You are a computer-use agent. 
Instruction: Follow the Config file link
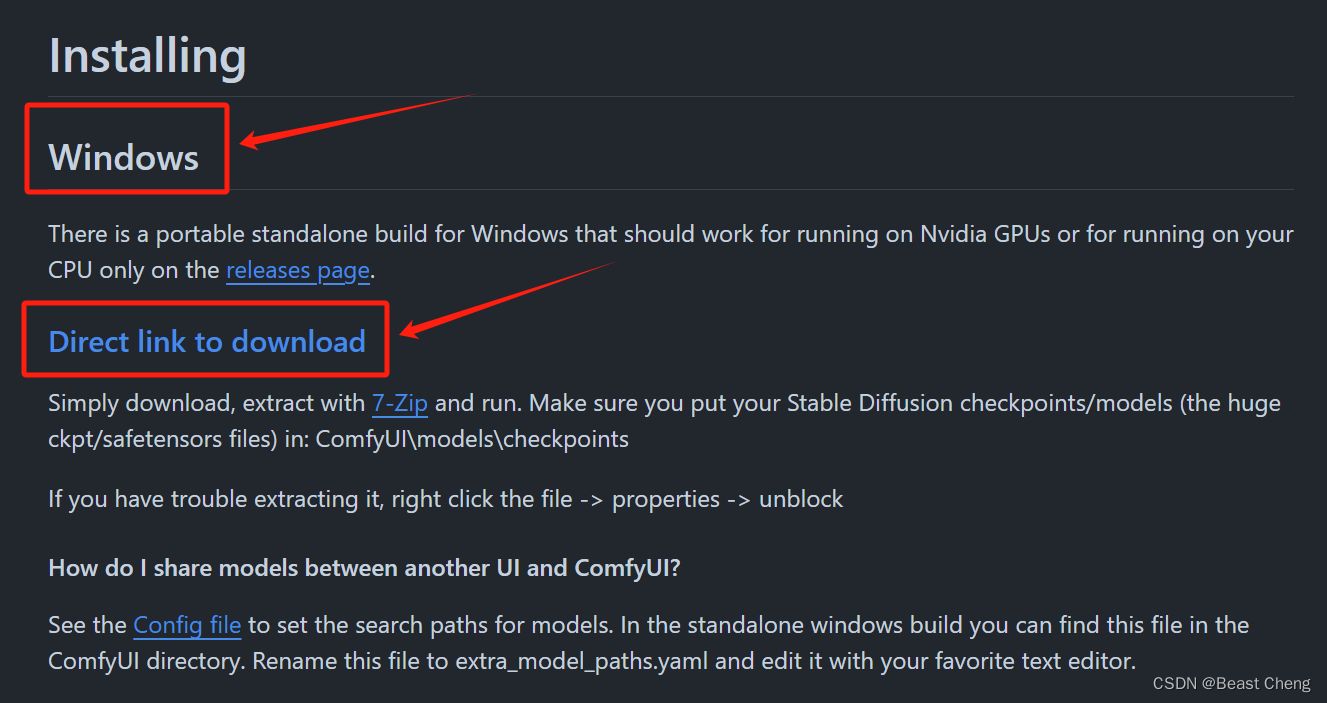187,626
